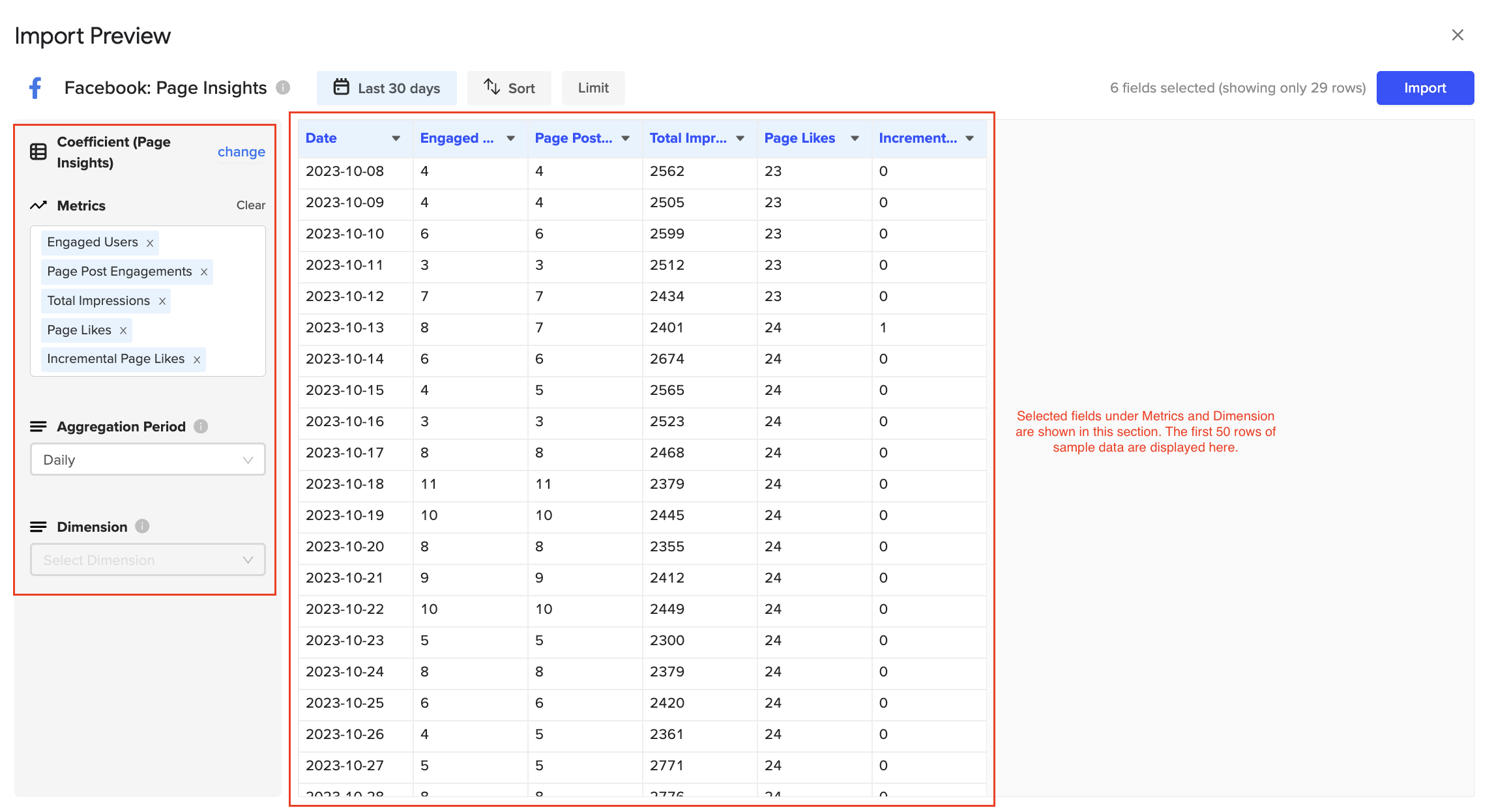Click the change link for Coefficient

point(241,152)
